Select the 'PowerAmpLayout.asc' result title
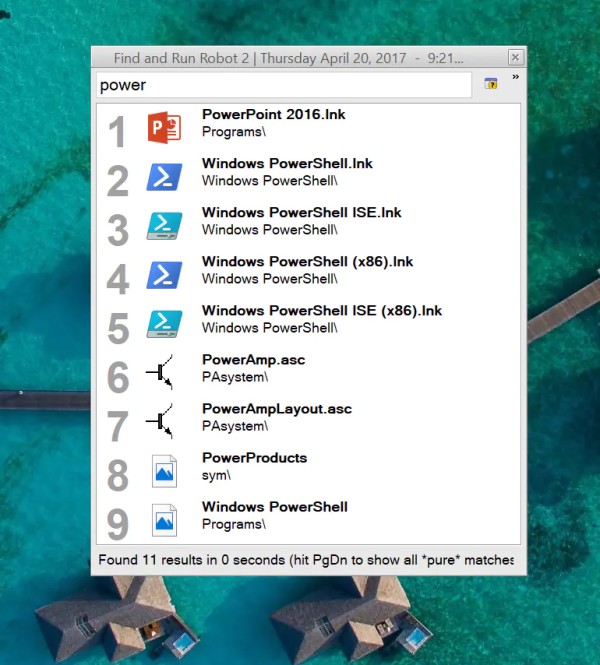600x665 pixels. click(x=277, y=409)
